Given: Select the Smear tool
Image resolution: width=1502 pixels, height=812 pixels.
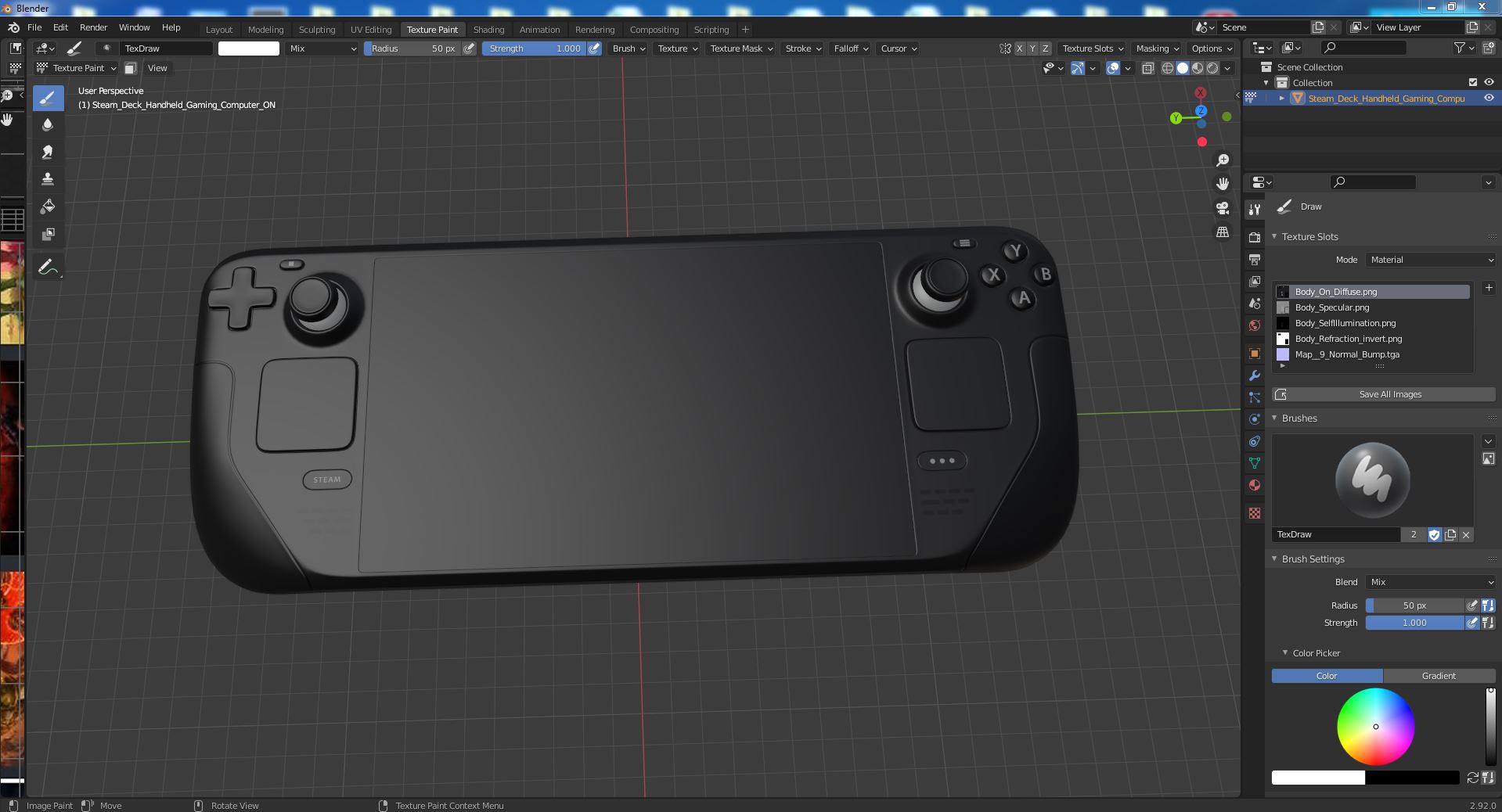Looking at the screenshot, I should click(48, 153).
